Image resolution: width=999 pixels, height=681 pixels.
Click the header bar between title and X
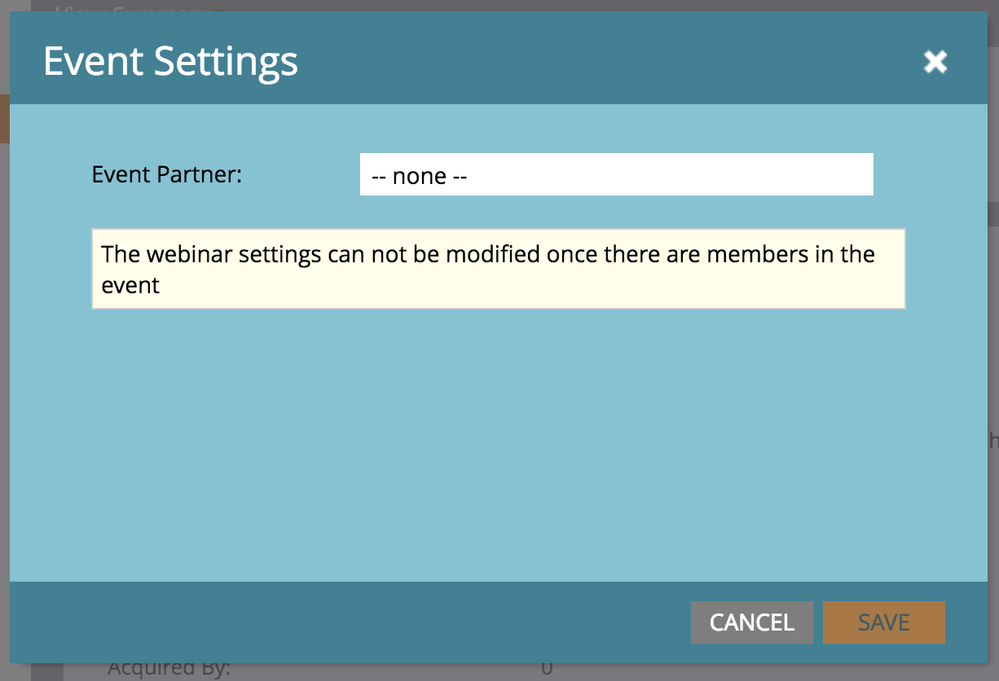tap(600, 62)
